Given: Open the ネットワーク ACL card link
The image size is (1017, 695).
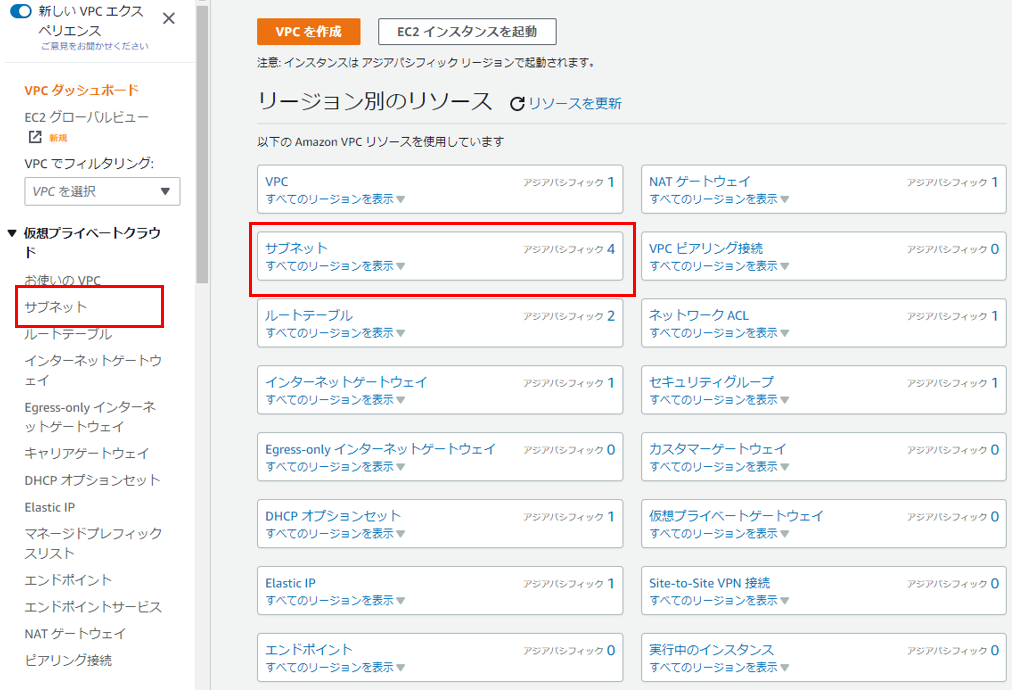Looking at the screenshot, I should click(699, 315).
